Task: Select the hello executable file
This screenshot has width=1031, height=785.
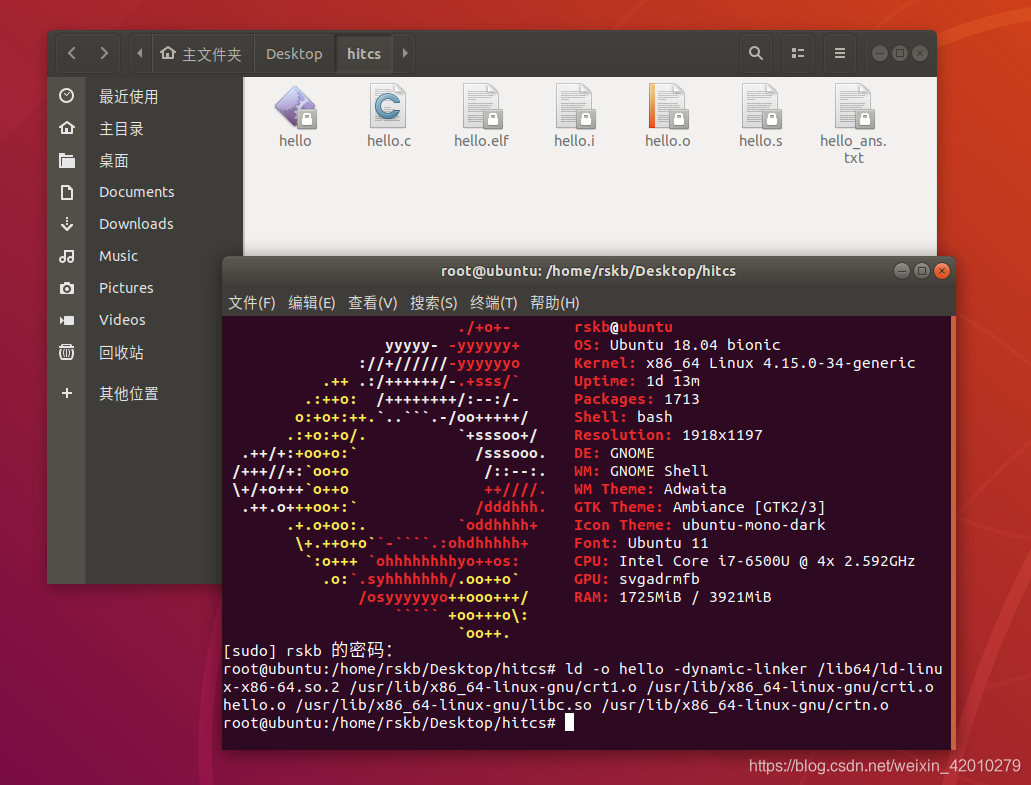Action: point(295,116)
